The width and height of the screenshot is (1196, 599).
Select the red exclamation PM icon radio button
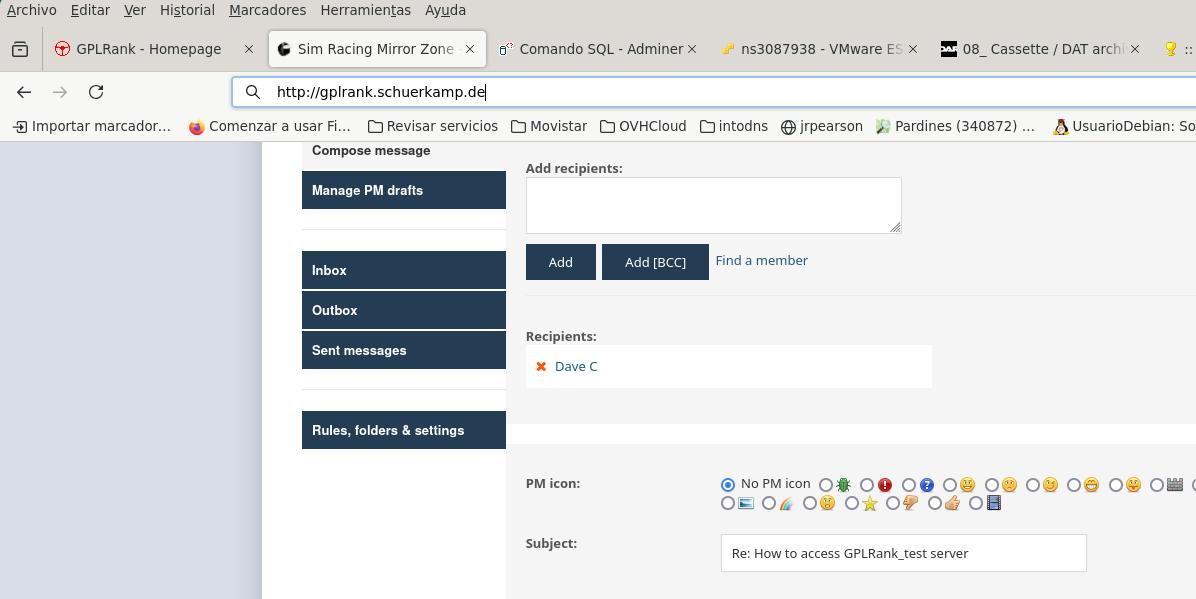(x=867, y=485)
